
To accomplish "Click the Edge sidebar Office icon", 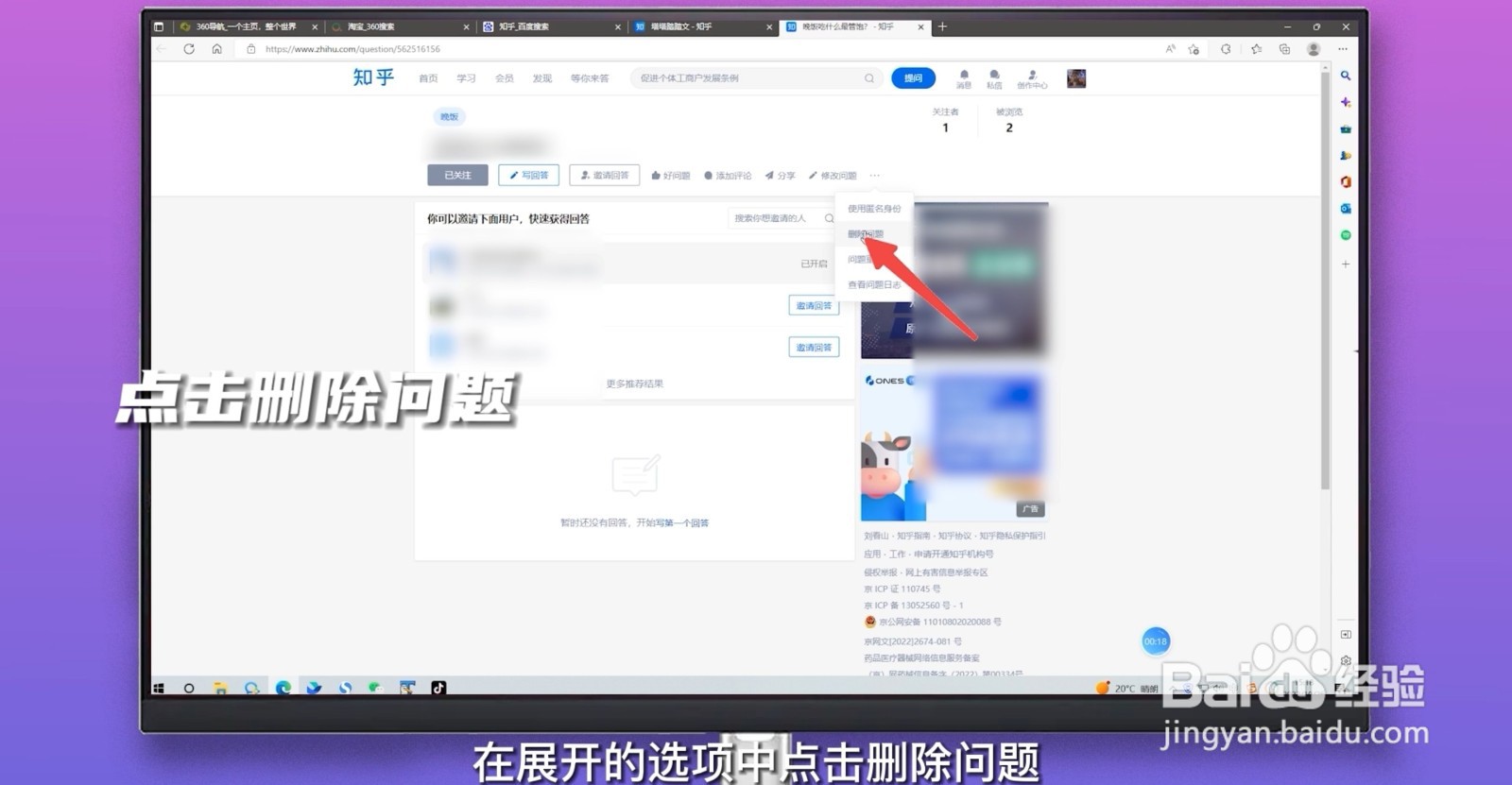I will (1346, 181).
